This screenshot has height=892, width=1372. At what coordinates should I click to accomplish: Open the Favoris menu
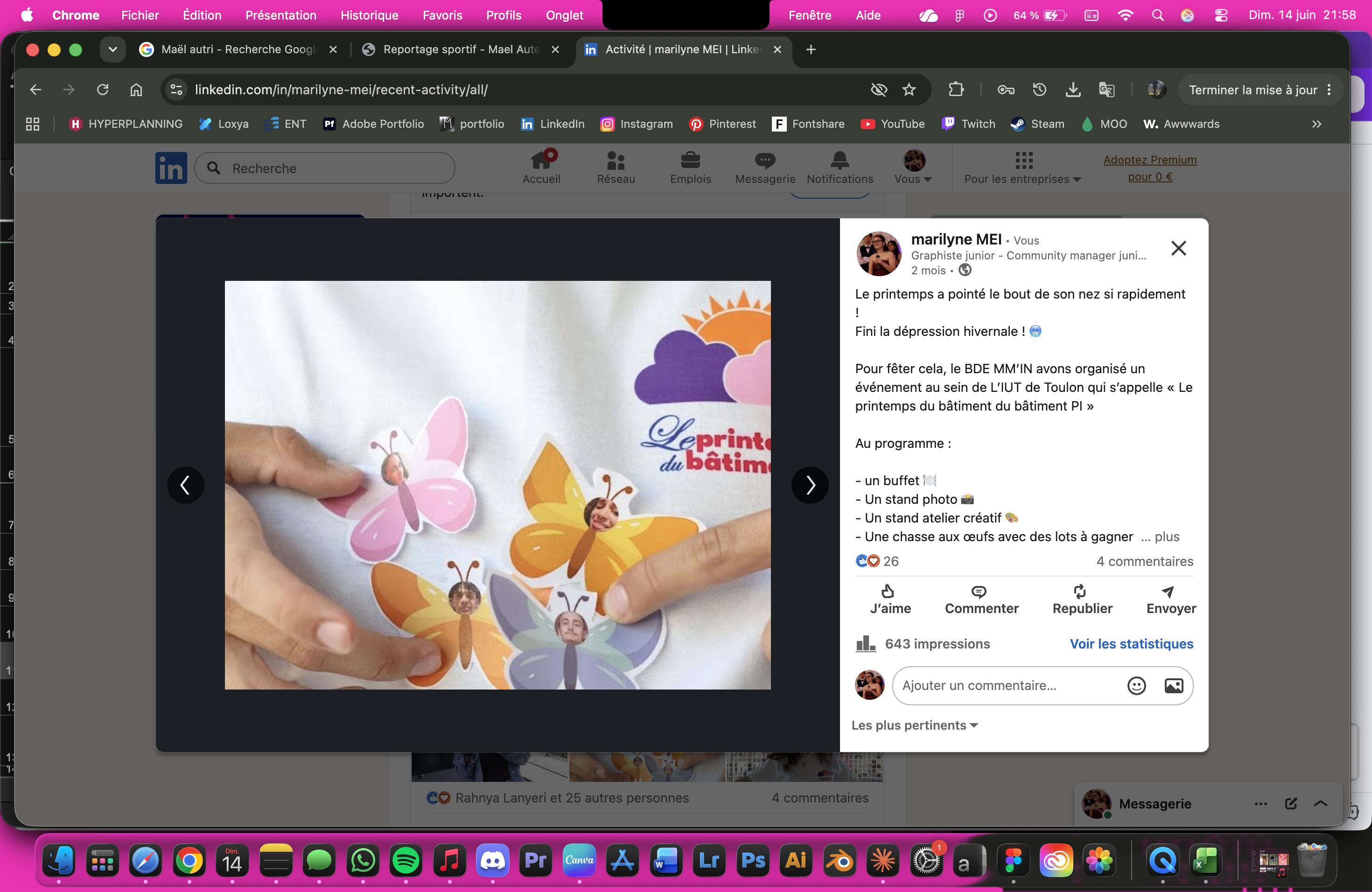coord(442,15)
